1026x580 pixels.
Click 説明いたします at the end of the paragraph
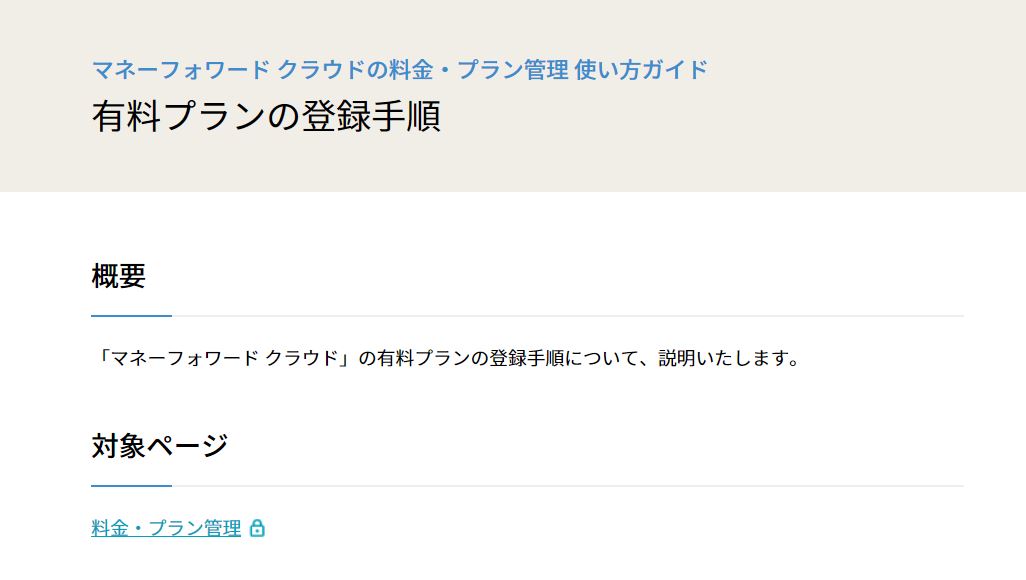(x=722, y=358)
